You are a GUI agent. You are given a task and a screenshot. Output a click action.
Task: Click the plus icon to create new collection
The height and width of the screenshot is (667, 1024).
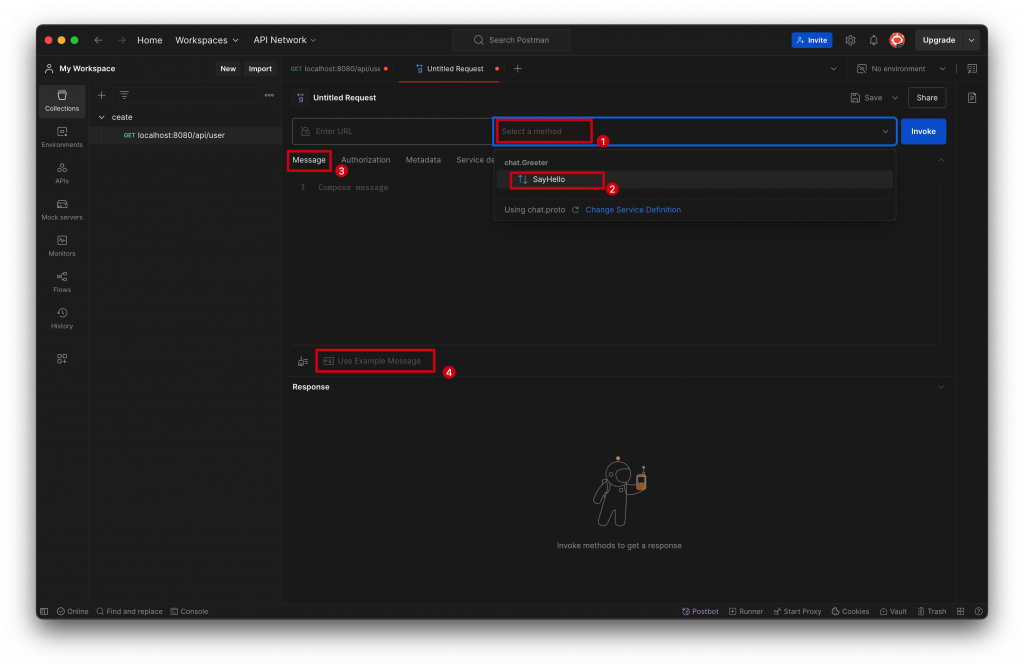(x=101, y=95)
